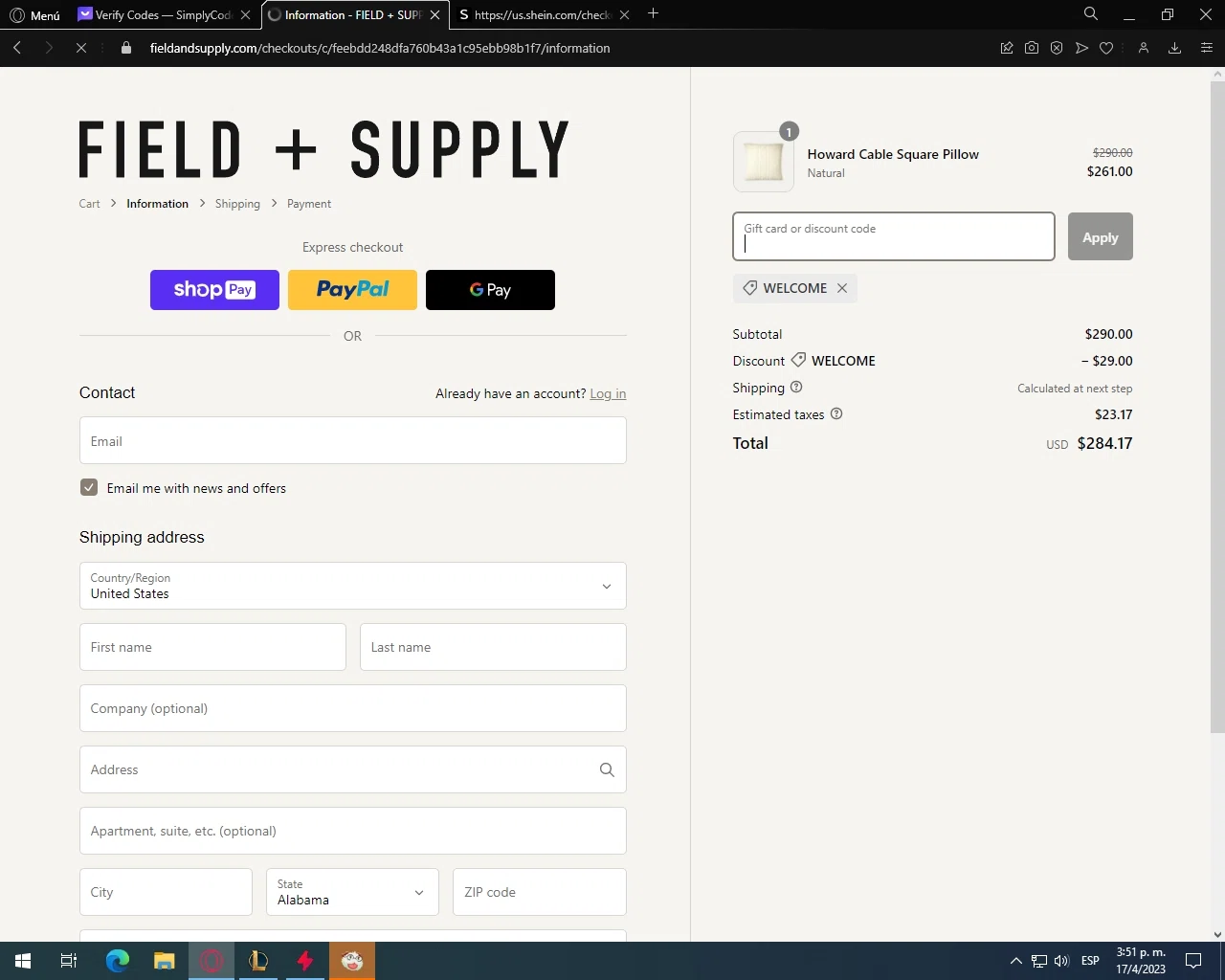Click the ZIP code field

click(x=540, y=892)
